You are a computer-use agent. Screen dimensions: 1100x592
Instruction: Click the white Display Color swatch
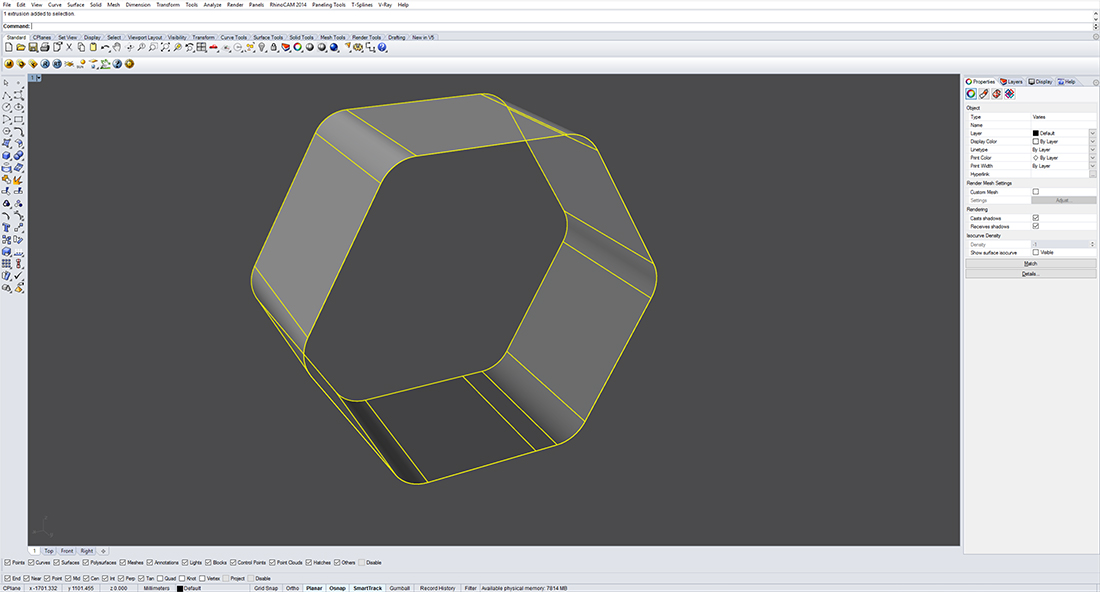(1035, 141)
